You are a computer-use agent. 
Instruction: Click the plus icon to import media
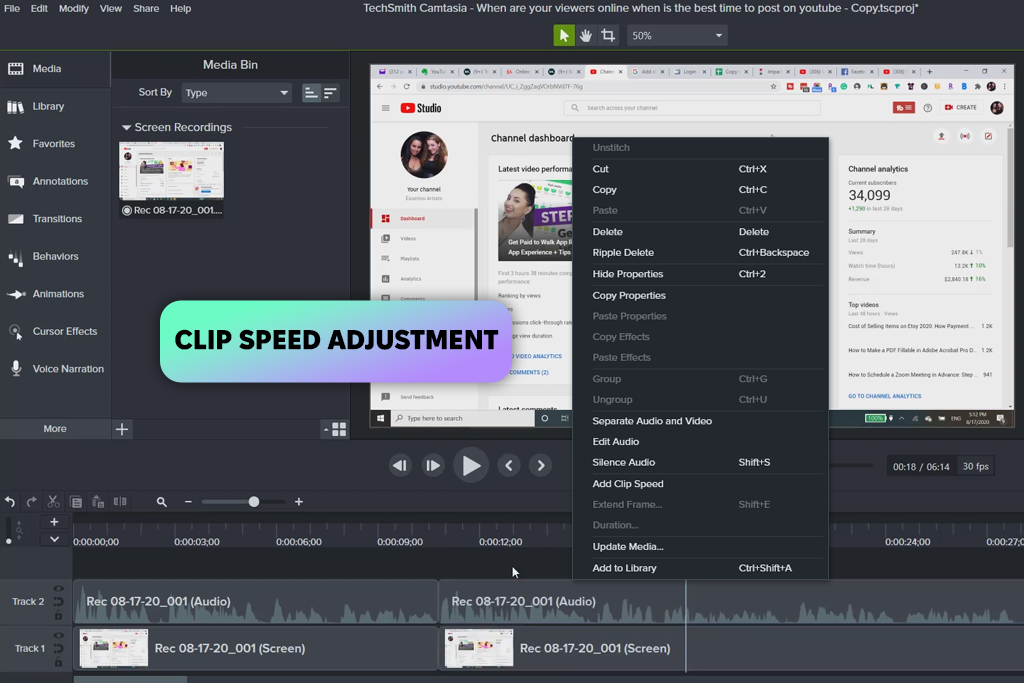click(x=122, y=429)
